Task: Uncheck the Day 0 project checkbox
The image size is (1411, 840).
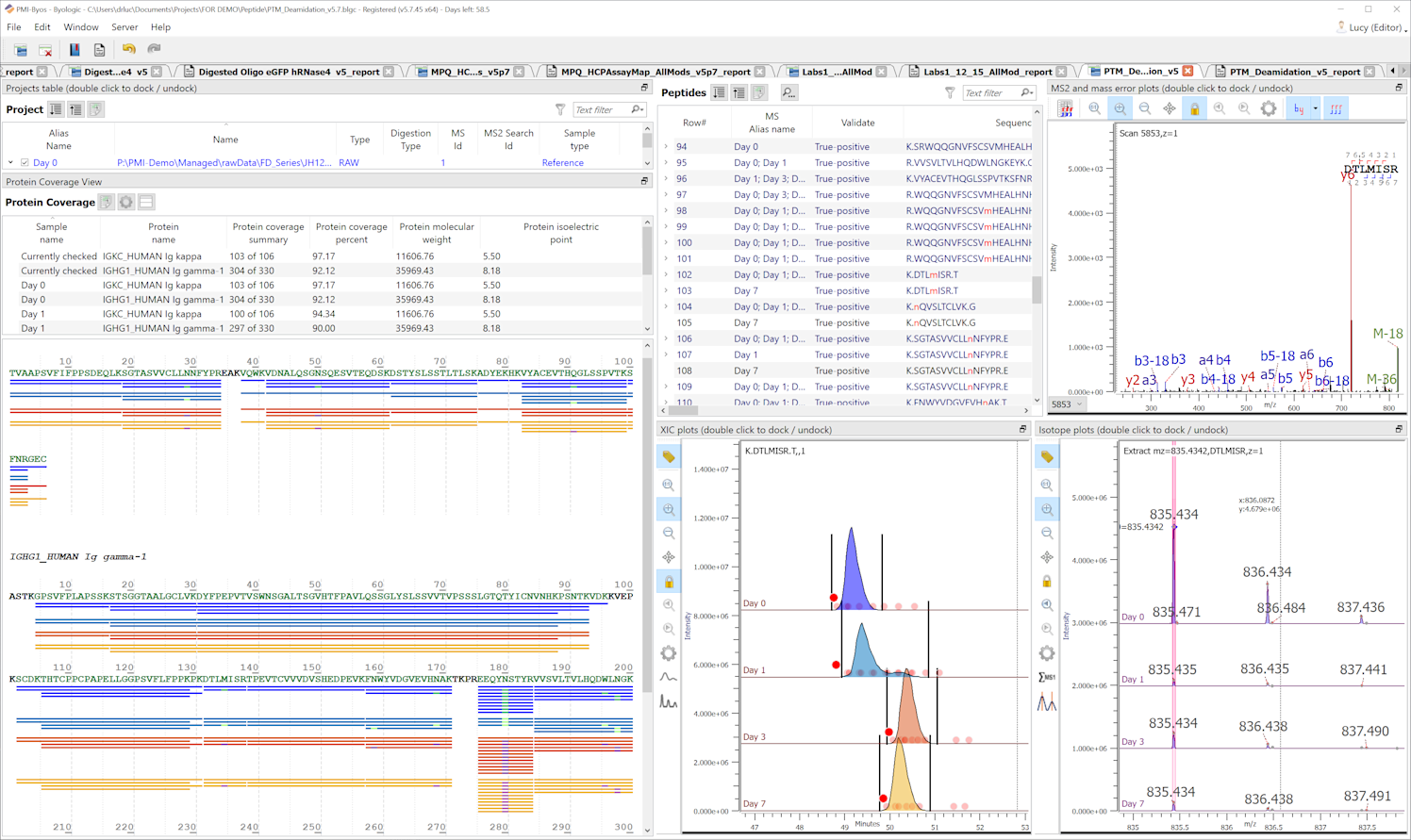Action: [x=25, y=163]
